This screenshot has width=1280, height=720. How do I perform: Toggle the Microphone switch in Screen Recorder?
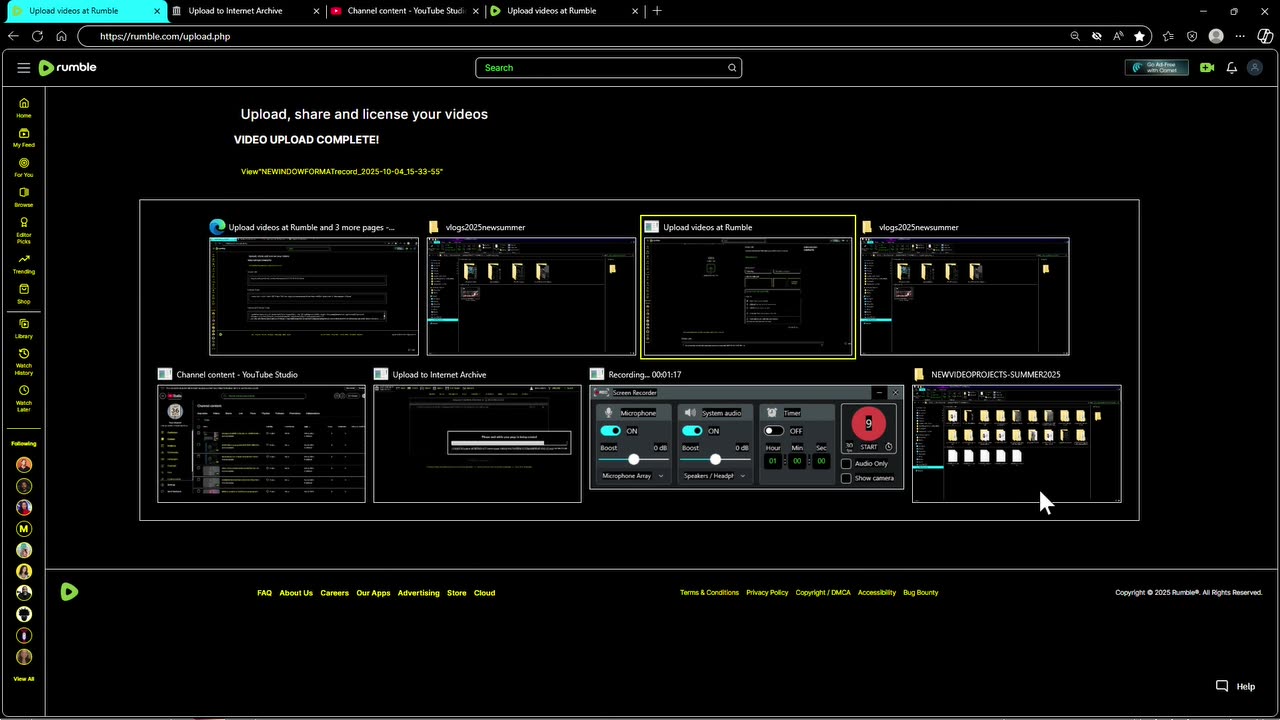point(610,431)
